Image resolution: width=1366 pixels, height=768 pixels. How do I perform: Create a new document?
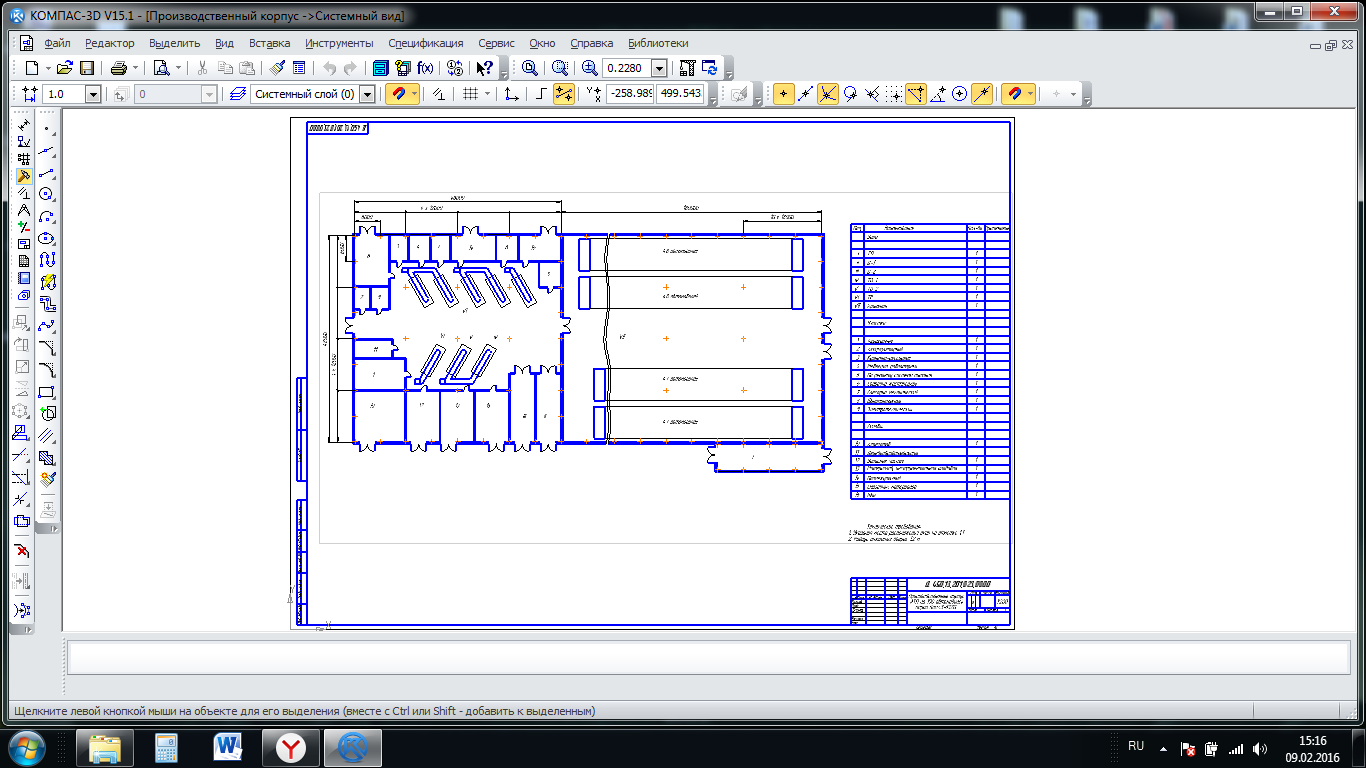pos(31,68)
